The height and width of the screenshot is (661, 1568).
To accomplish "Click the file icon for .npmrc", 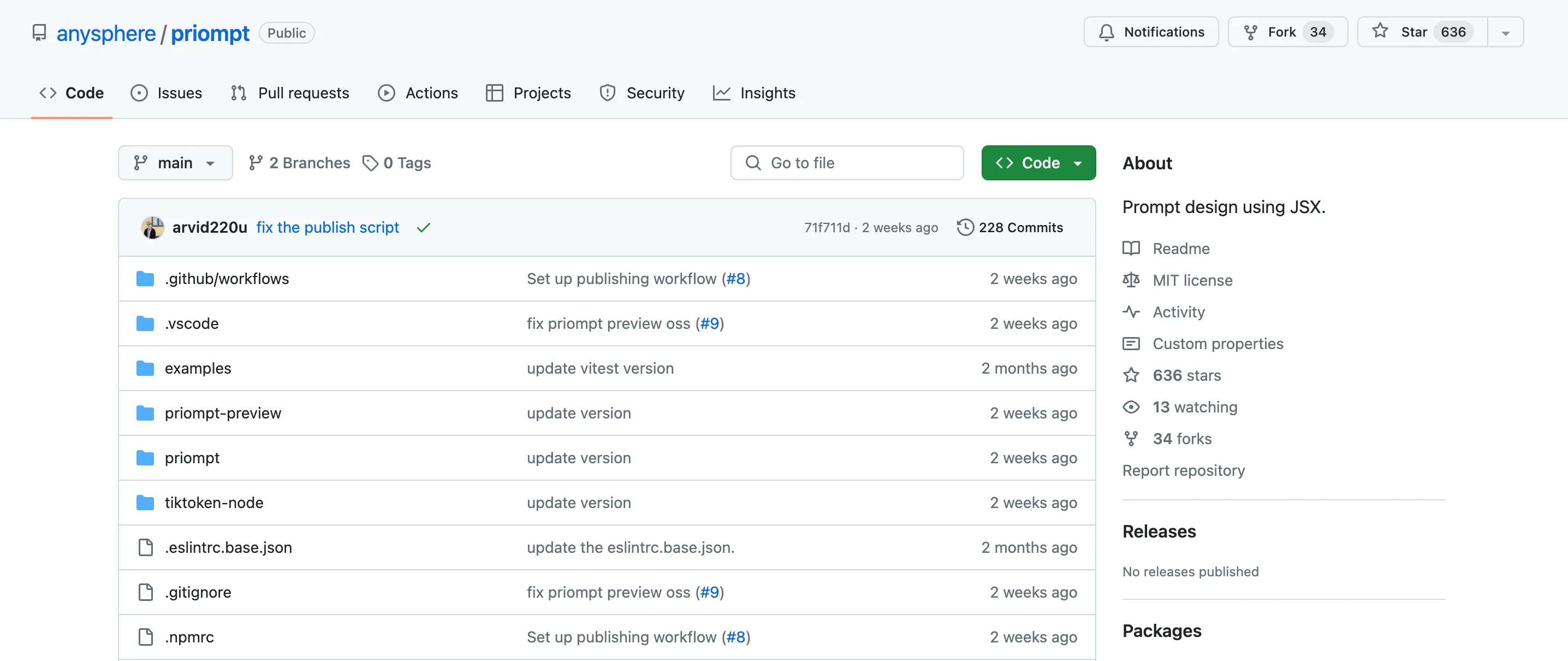I will pyautogui.click(x=145, y=636).
